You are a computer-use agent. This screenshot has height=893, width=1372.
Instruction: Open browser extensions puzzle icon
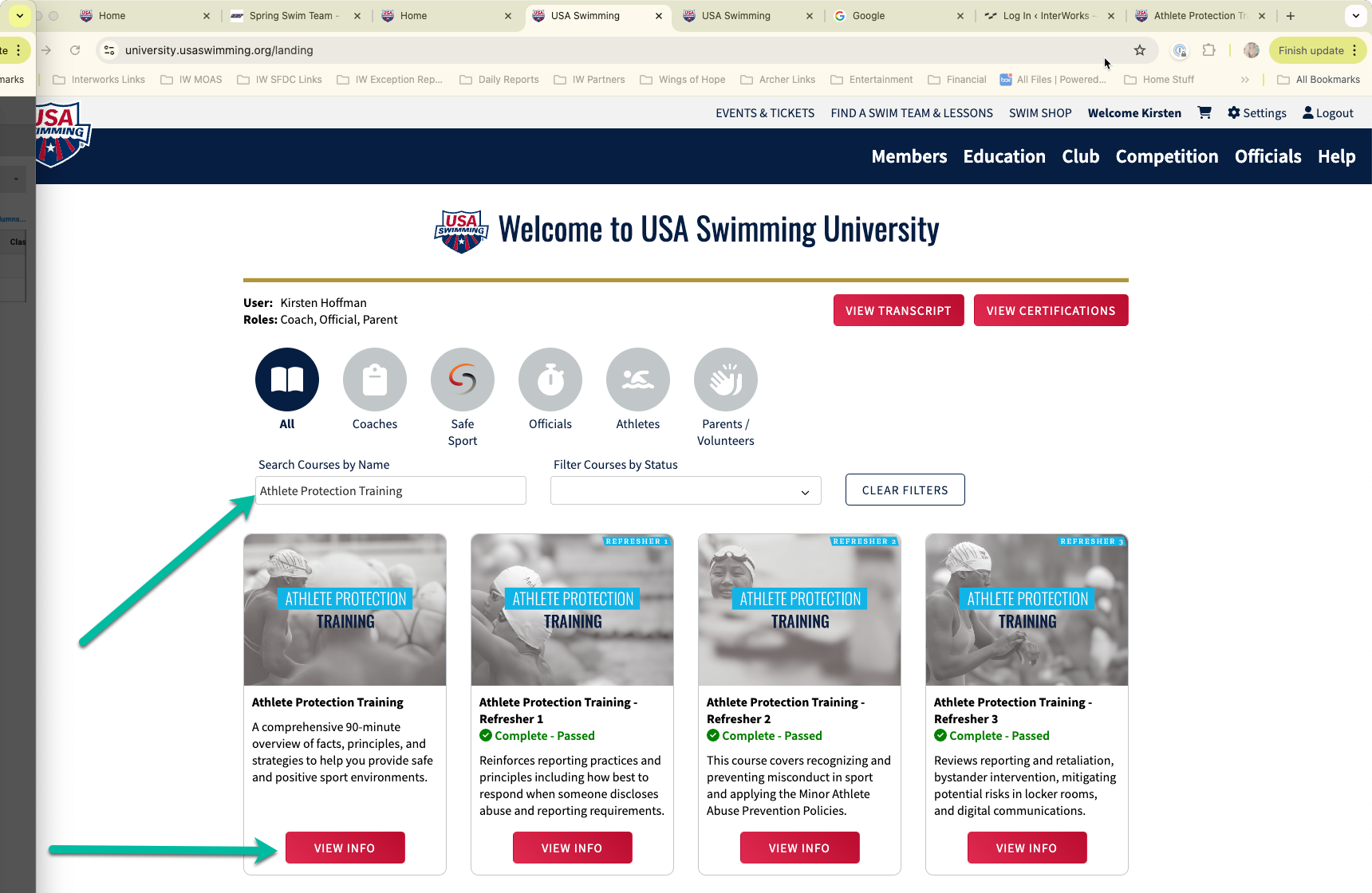point(1209,50)
